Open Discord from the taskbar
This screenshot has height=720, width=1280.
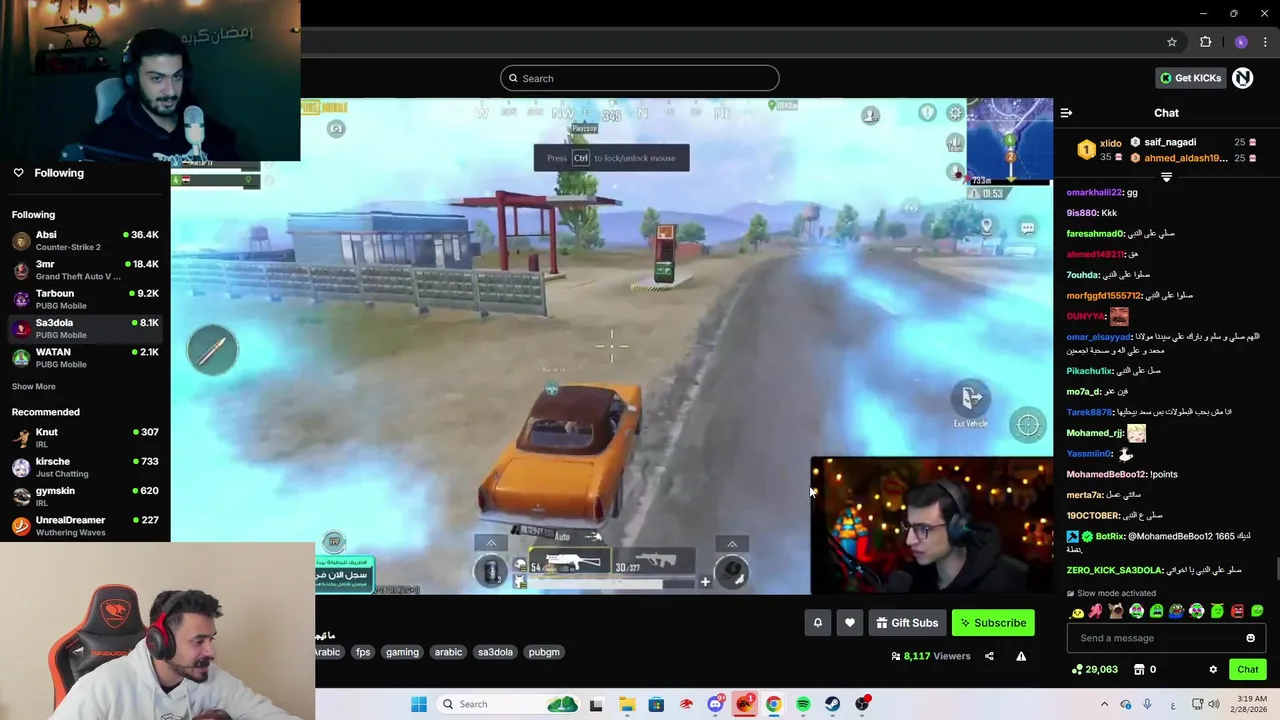[715, 704]
